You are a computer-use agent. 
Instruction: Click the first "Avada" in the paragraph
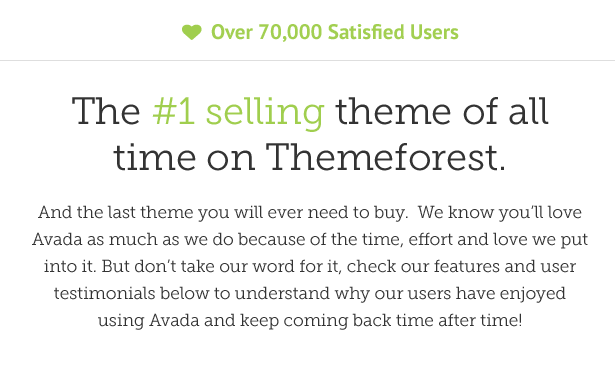tap(57, 239)
